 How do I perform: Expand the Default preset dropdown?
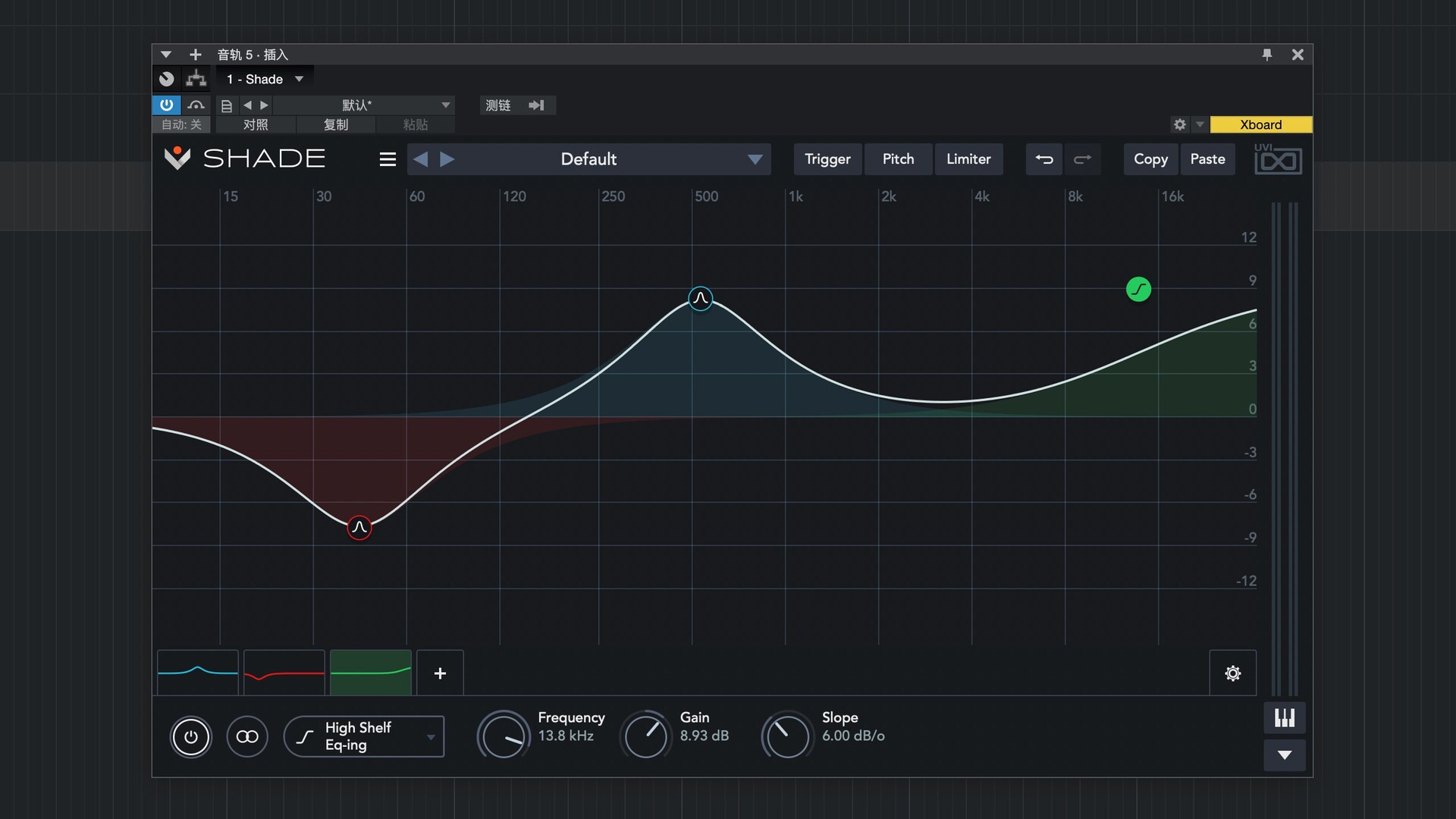pos(755,159)
